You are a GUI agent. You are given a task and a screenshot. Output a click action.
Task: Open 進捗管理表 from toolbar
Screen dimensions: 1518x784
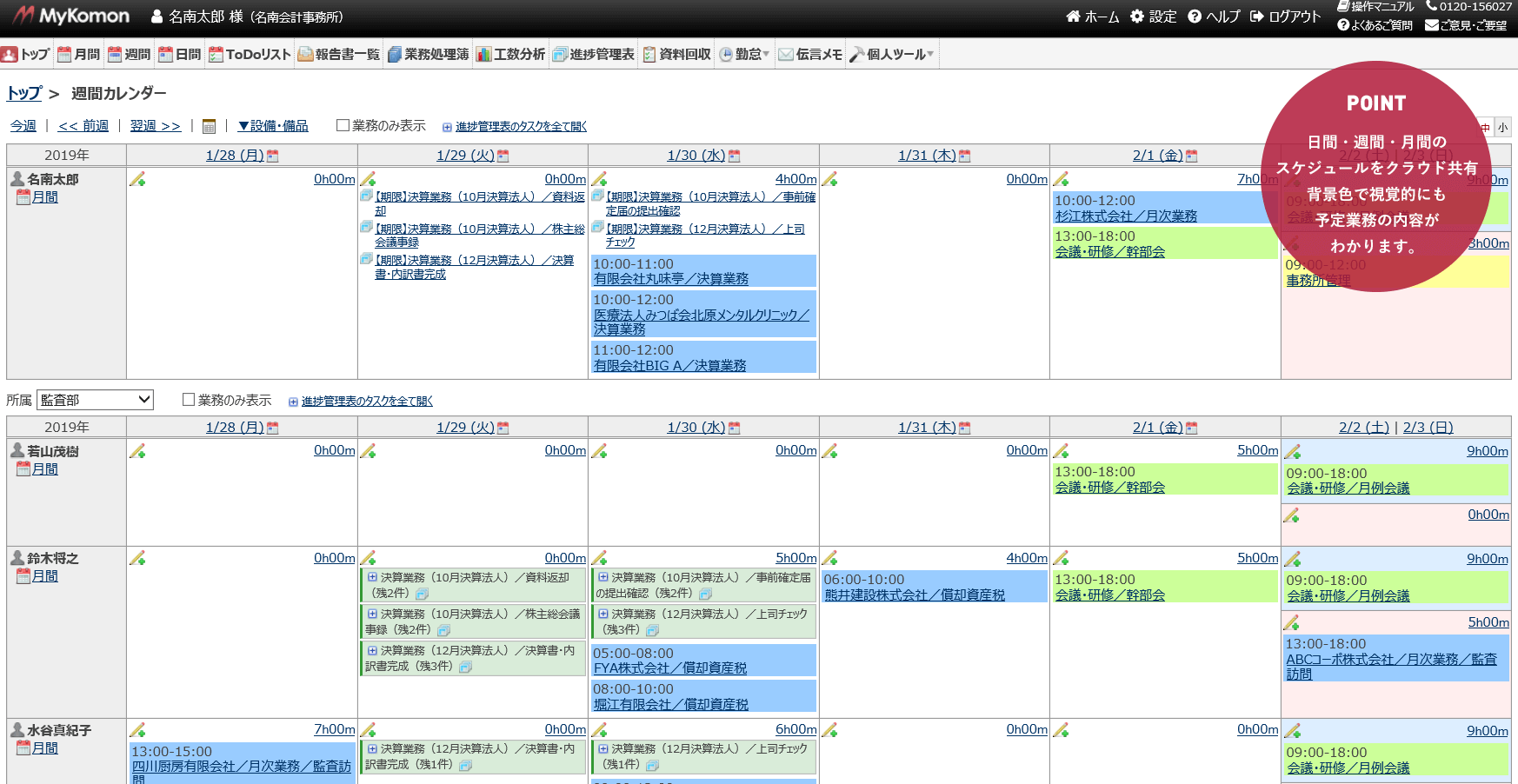(x=594, y=54)
